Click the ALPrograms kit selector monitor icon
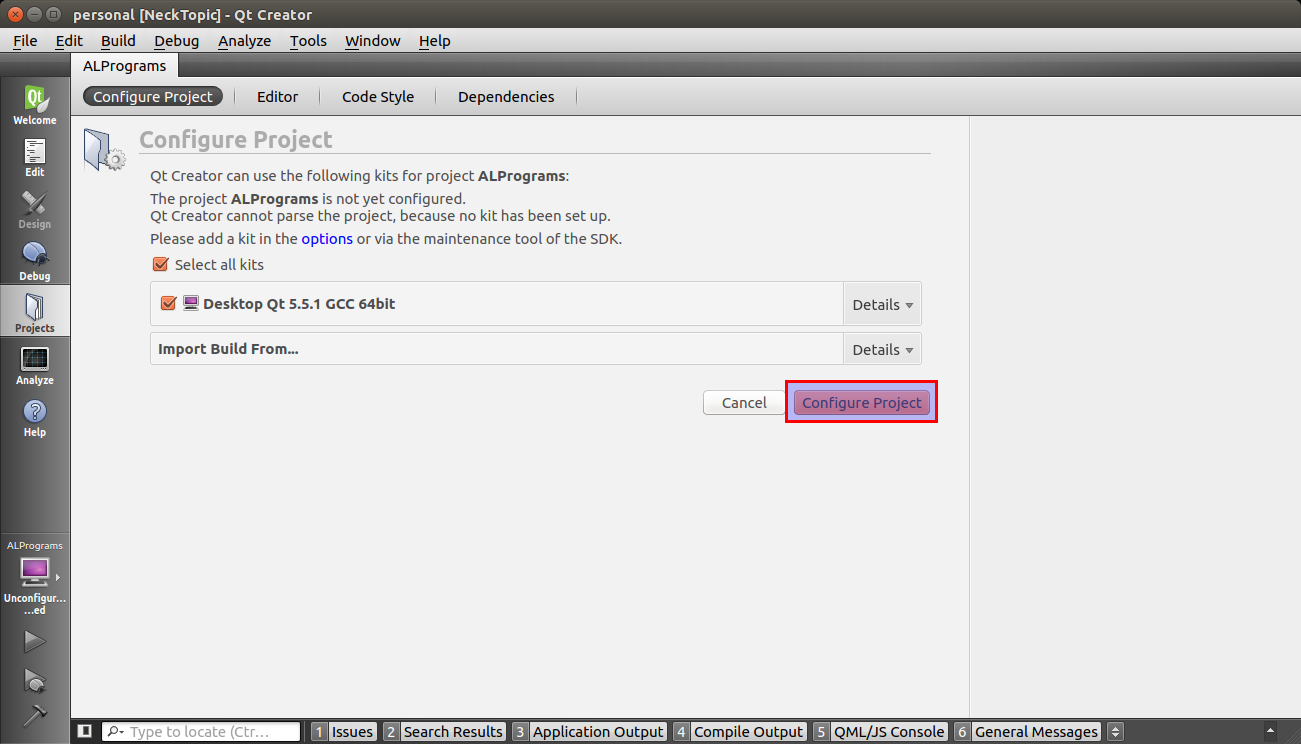 point(35,572)
